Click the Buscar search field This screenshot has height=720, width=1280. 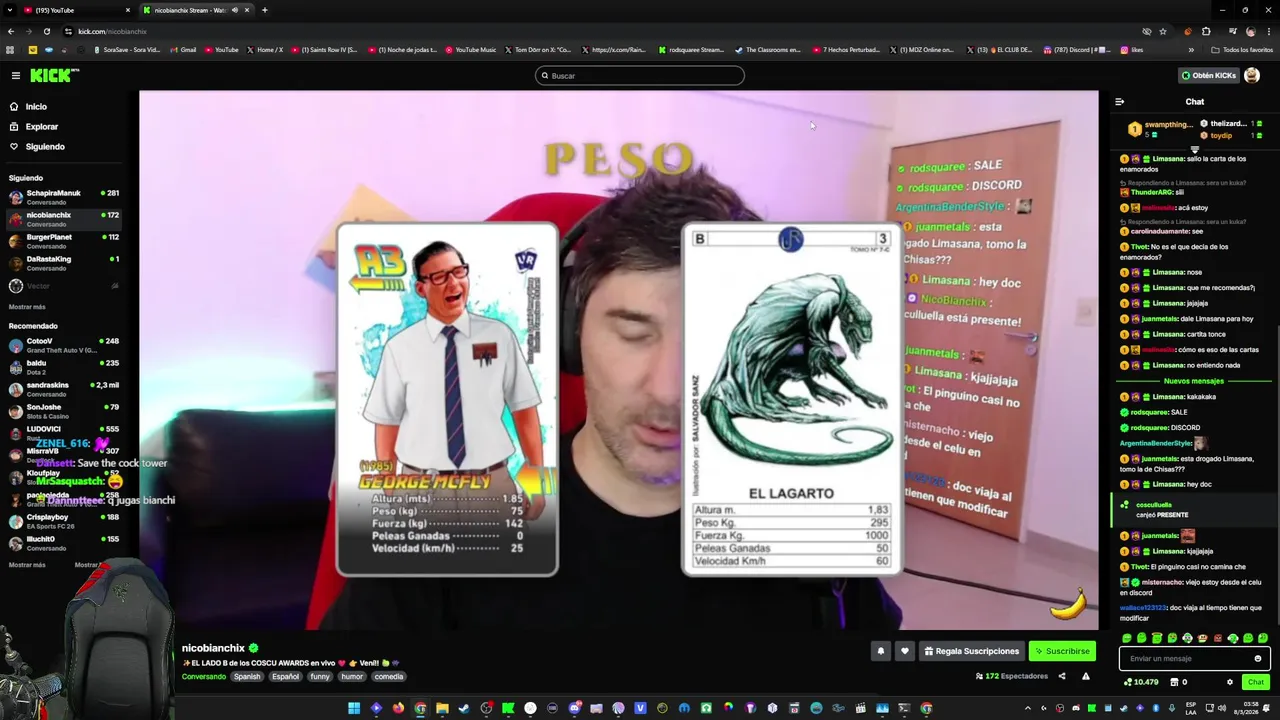tap(640, 75)
